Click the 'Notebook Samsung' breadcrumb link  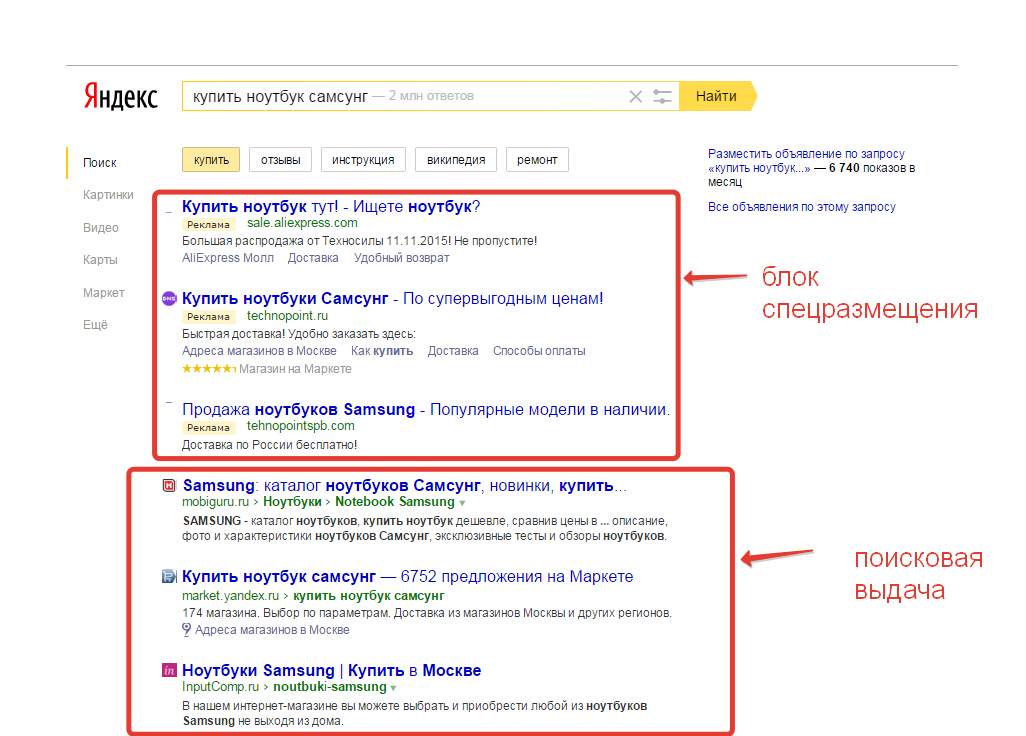point(395,502)
